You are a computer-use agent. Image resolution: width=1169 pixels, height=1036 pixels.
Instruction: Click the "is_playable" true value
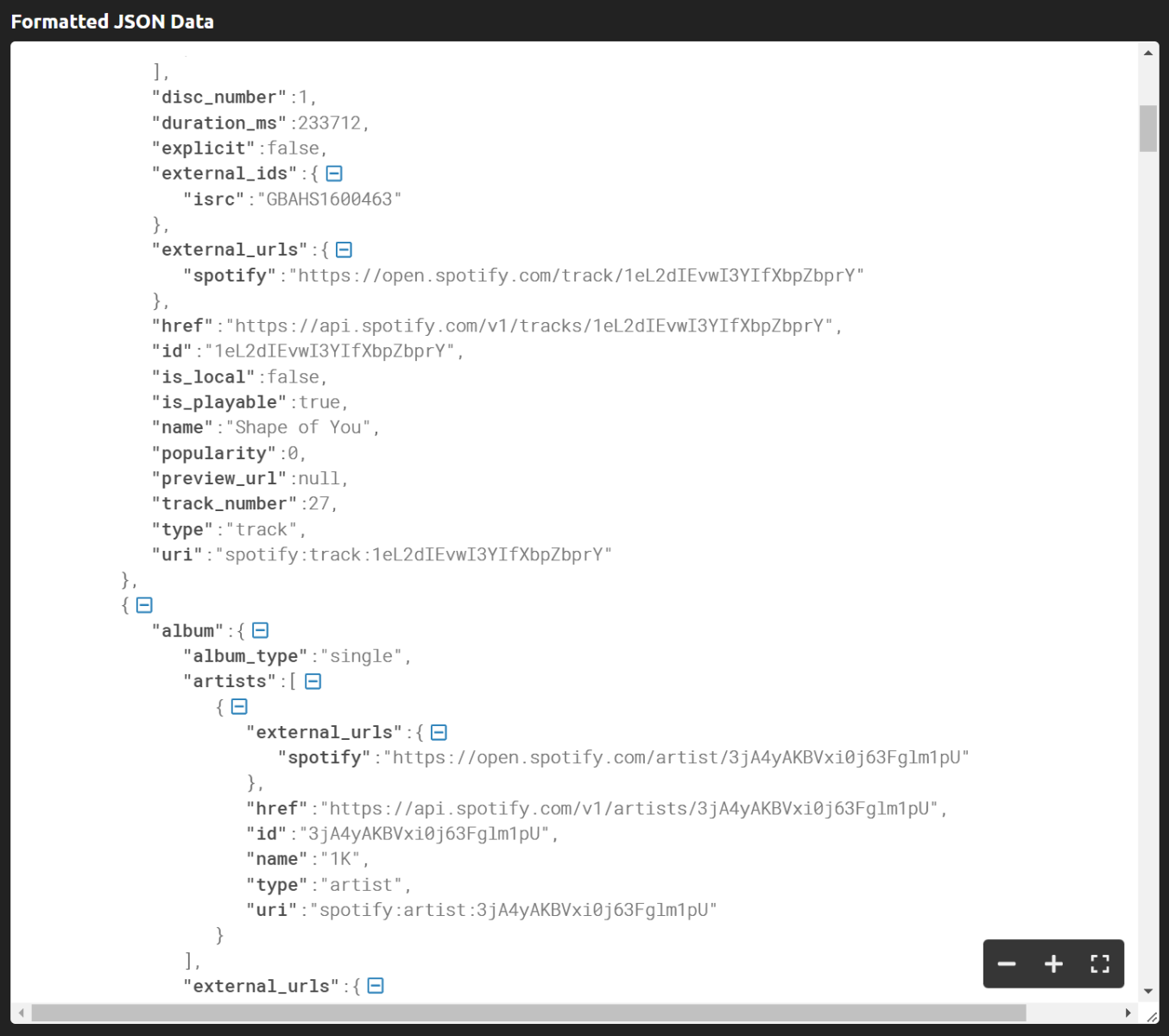(x=319, y=402)
